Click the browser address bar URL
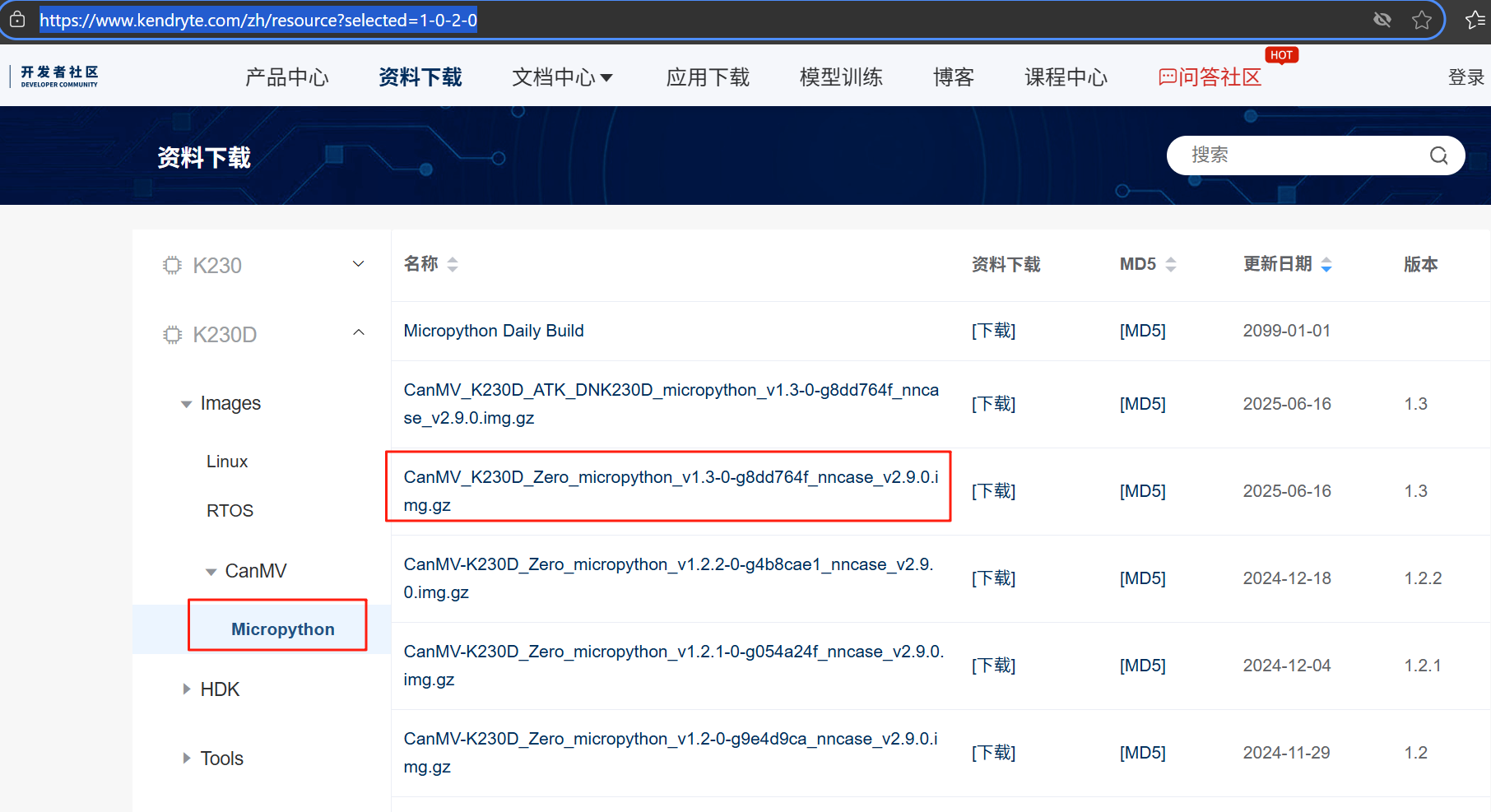 [258, 20]
